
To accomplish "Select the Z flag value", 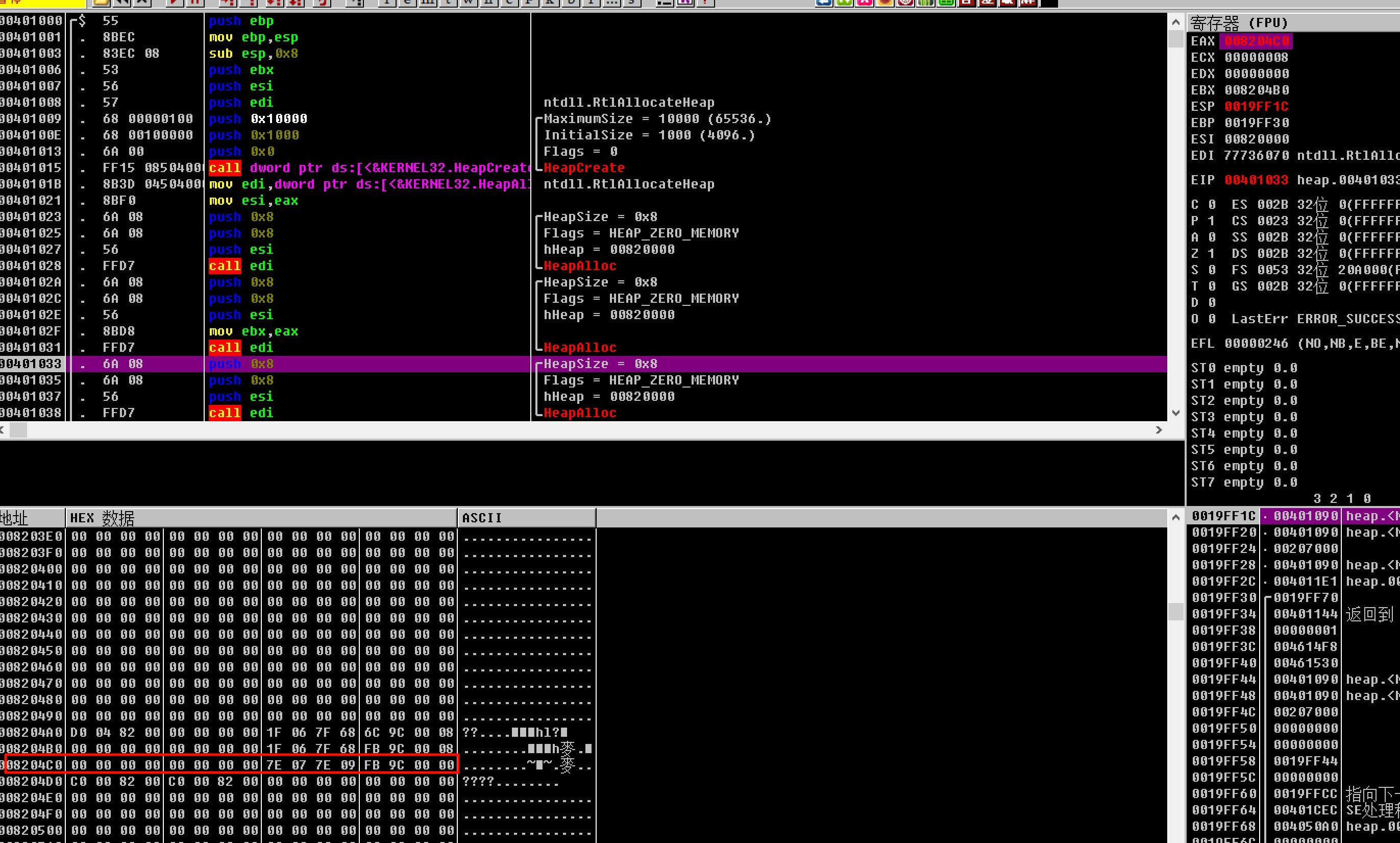I will click(x=1212, y=253).
